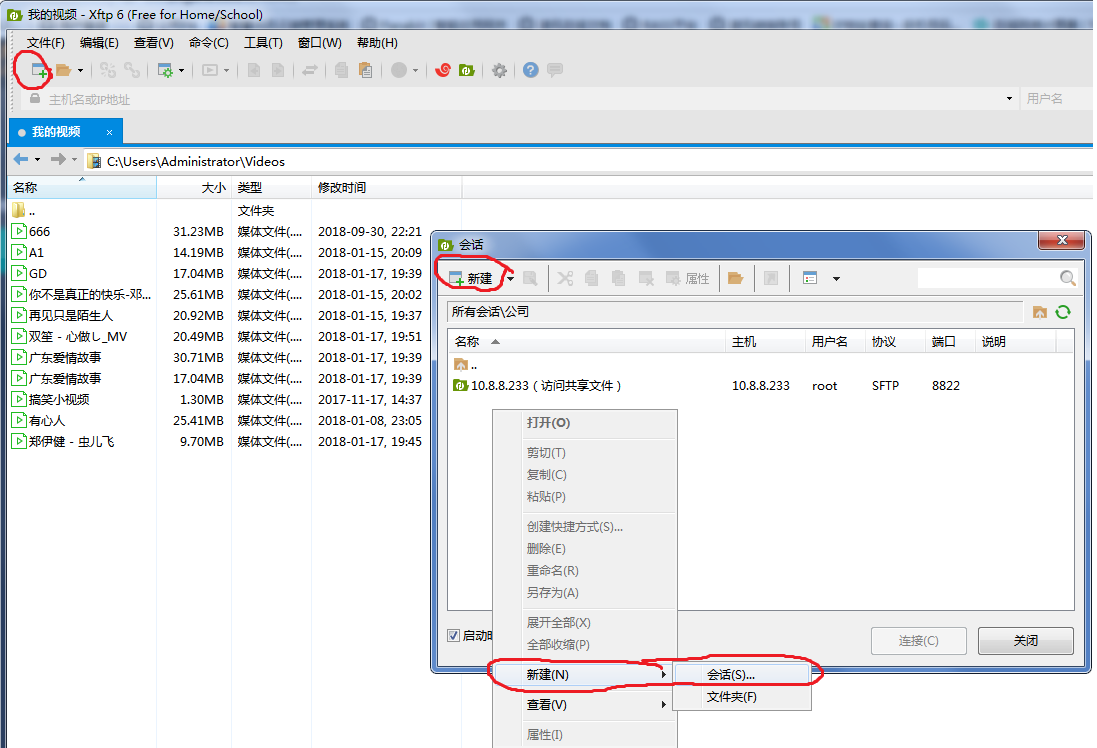Click the search magnifier in sessions dialog
Viewport: 1097px width, 748px height.
[1068, 278]
